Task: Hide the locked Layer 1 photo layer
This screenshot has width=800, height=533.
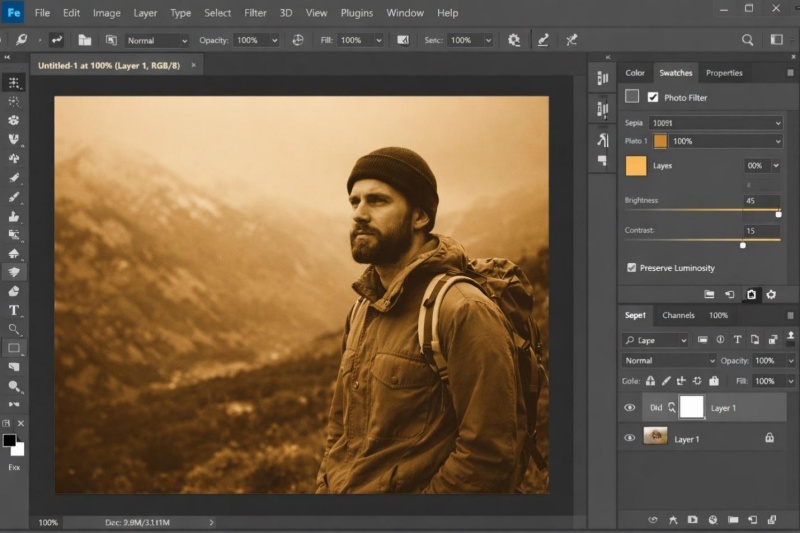Action: [630, 438]
